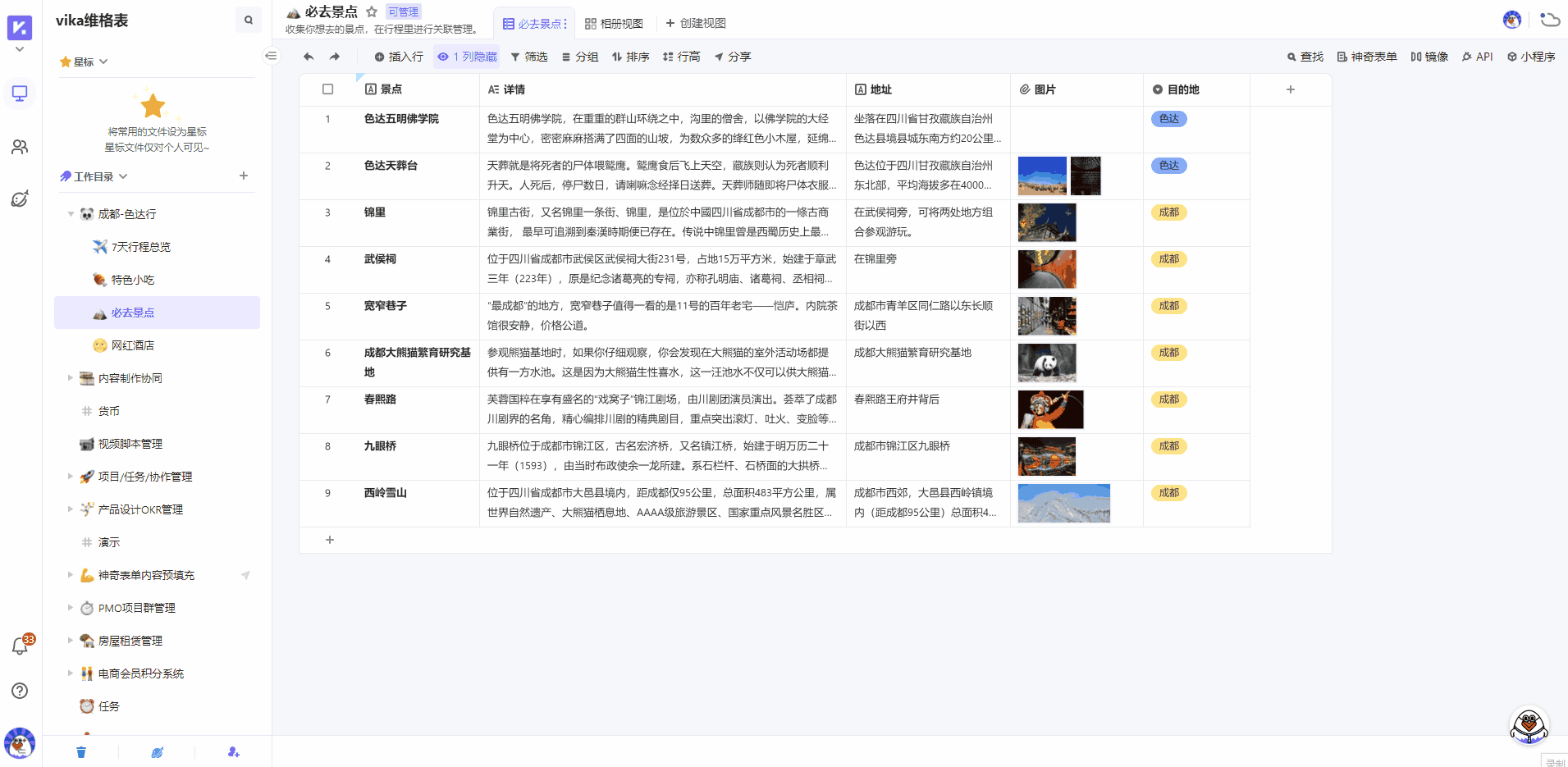Star the 必去景点 datasheet
This screenshot has height=767, width=1568.
[372, 11]
